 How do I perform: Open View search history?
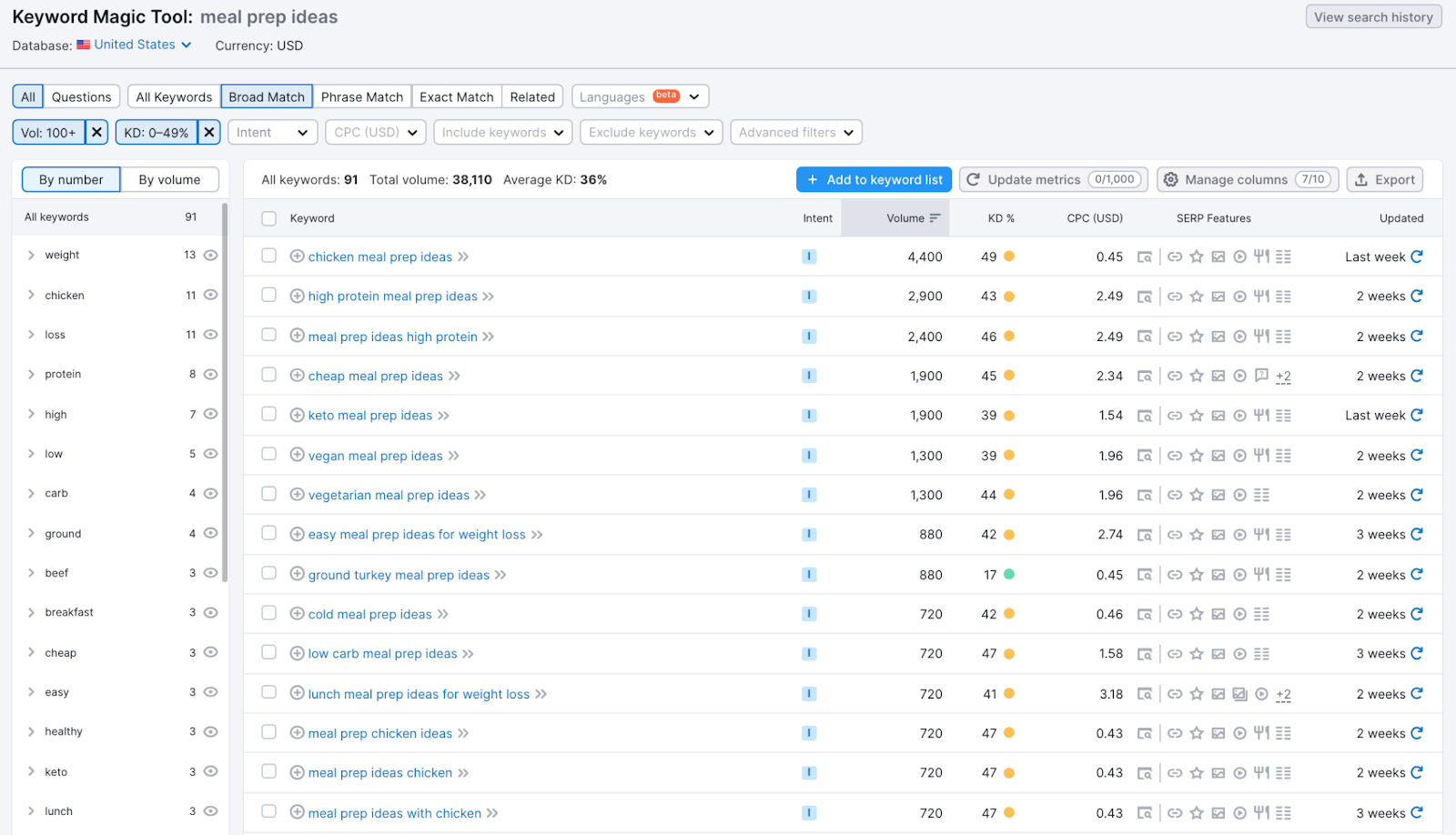1373,15
